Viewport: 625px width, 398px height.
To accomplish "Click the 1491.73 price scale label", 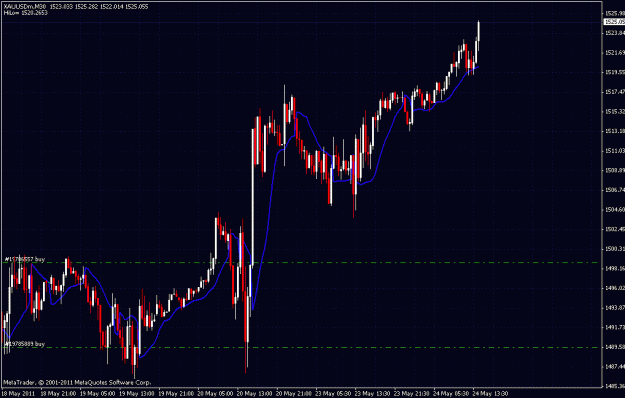I will (615, 327).
